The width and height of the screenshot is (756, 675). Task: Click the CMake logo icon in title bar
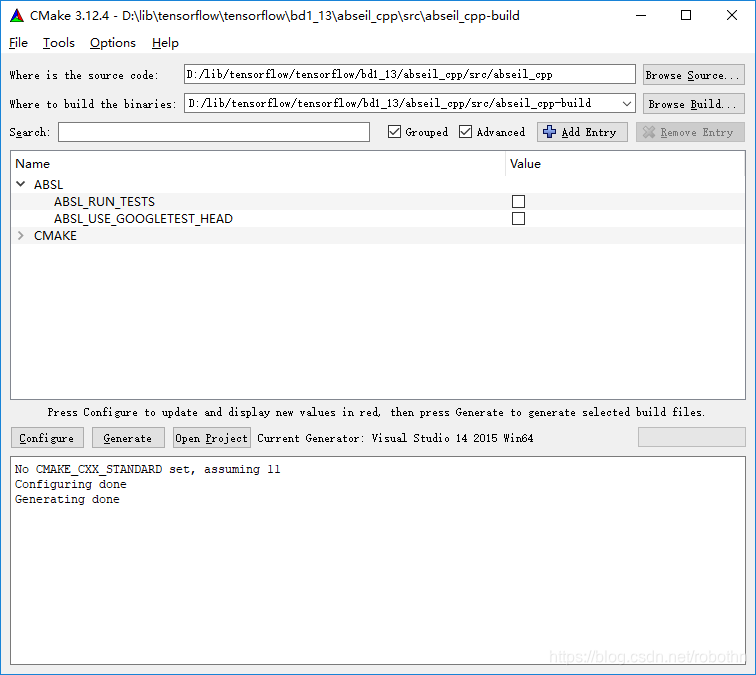point(17,15)
